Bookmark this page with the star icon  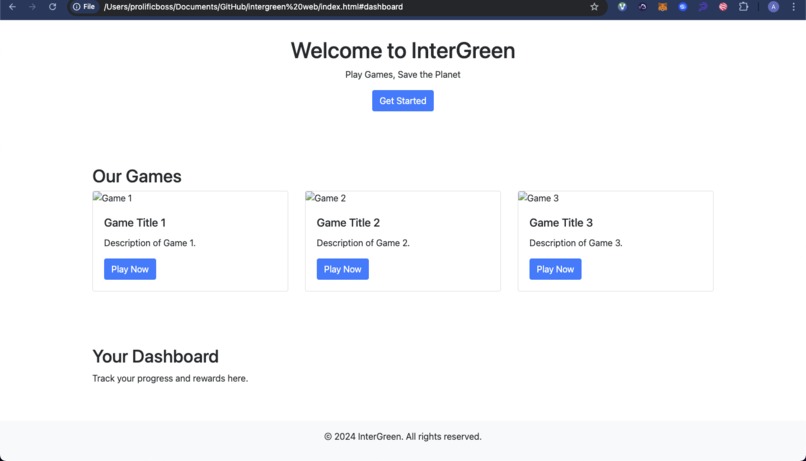pyautogui.click(x=594, y=7)
